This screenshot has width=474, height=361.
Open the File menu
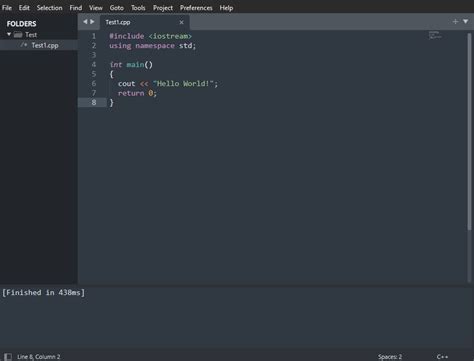coord(7,8)
